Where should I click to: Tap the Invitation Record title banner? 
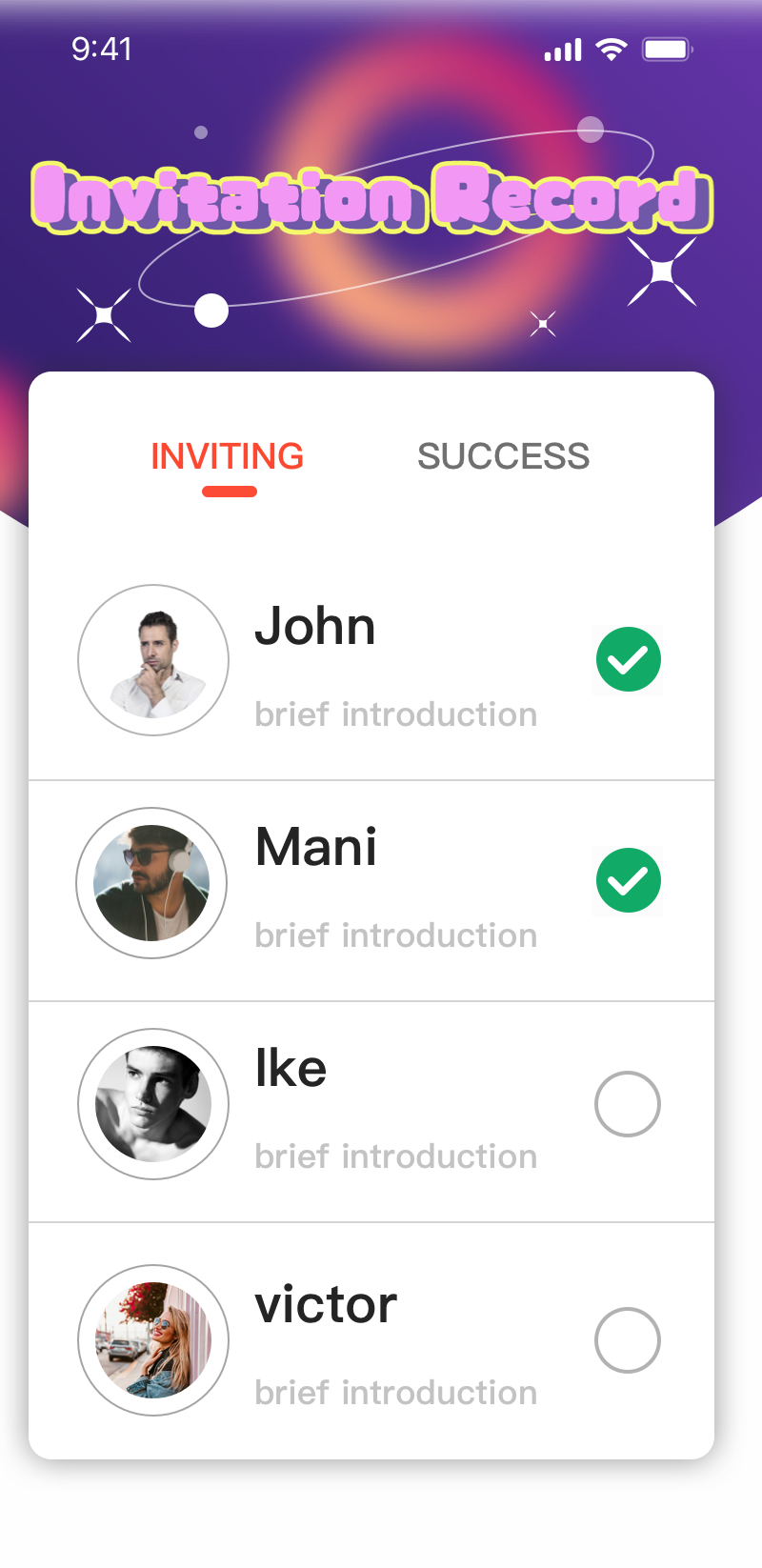(371, 199)
